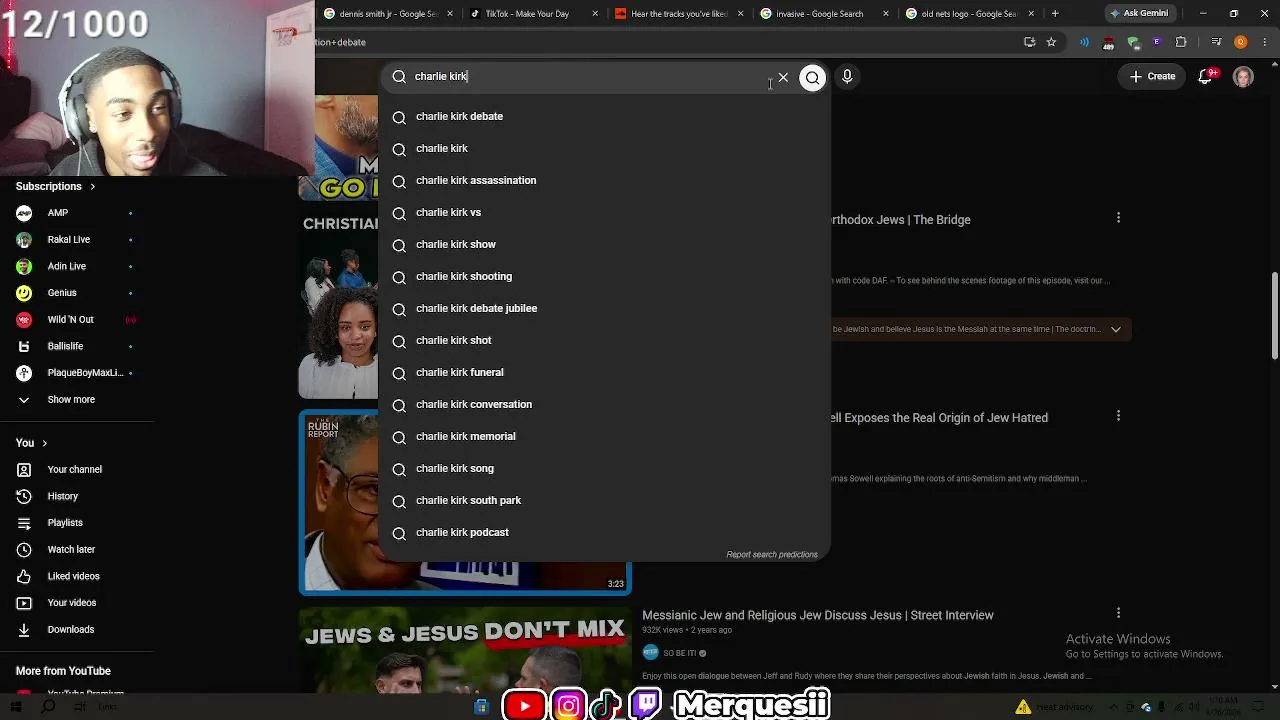1280x720 pixels.
Task: Select suggestion 'charlie kirk south park'
Action: [x=604, y=501]
